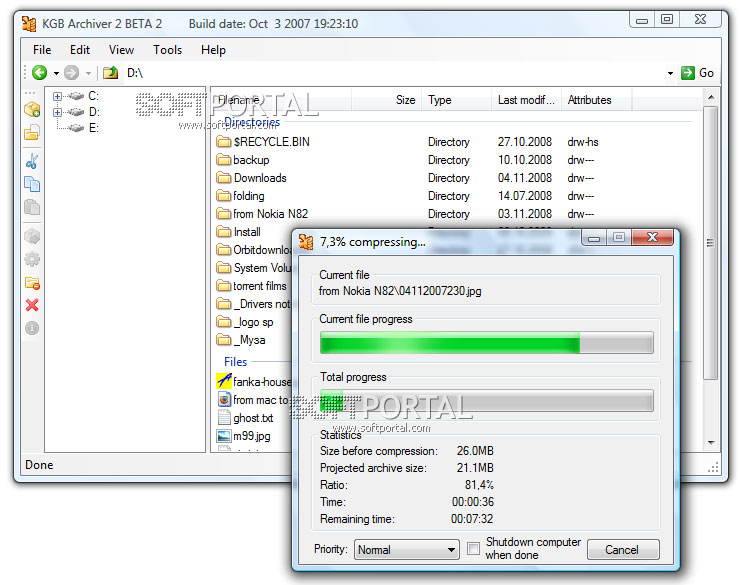
Task: Open the View menu
Action: tap(121, 50)
